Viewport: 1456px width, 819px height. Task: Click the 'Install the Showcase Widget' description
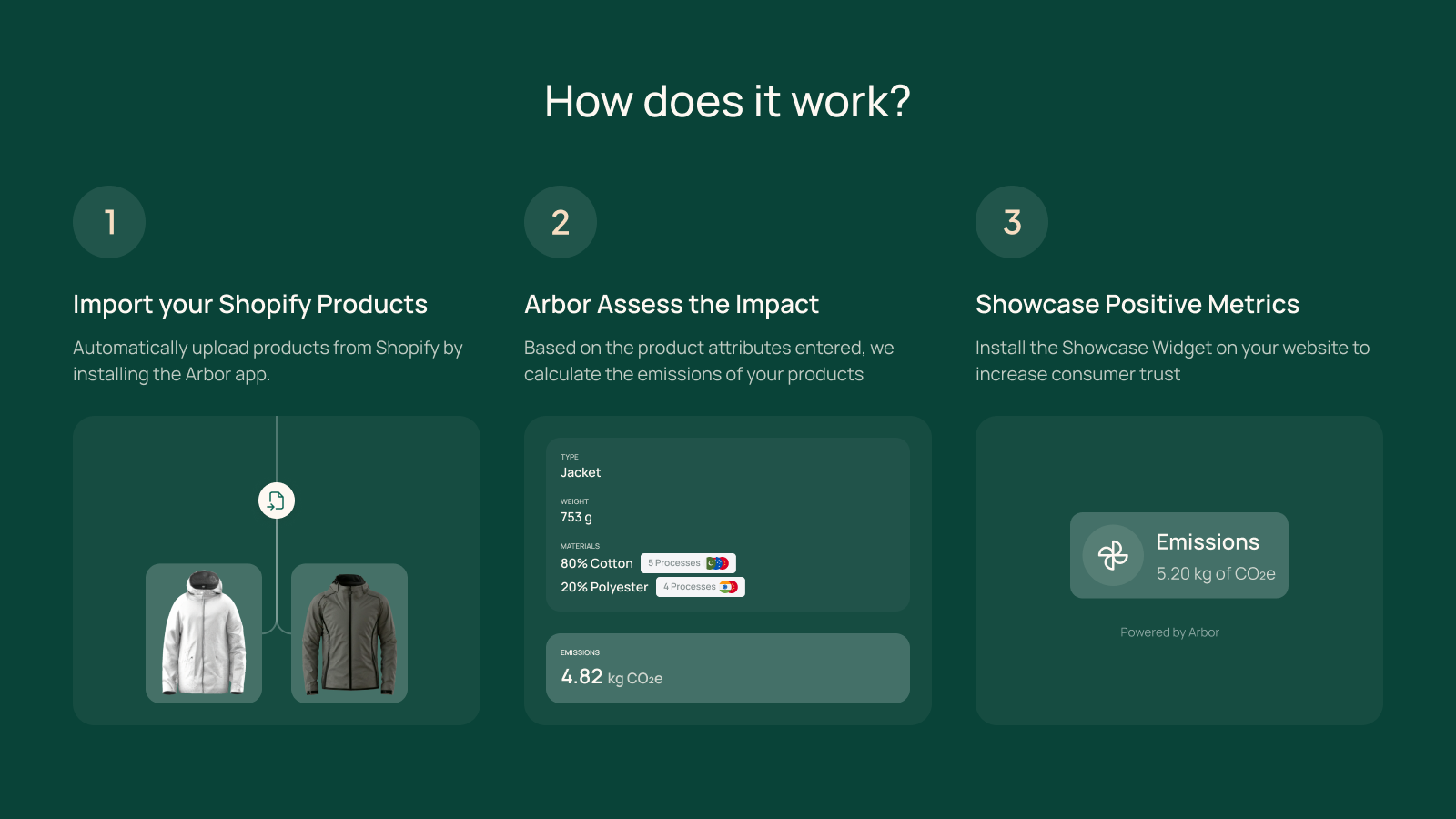pos(1172,361)
